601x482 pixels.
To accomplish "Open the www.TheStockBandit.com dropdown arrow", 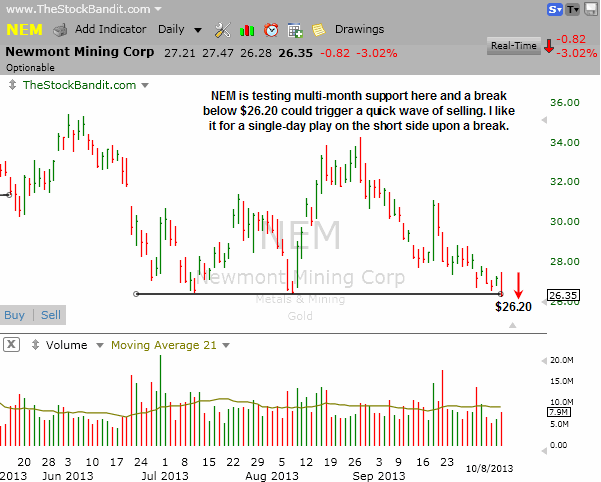I will pos(158,9).
